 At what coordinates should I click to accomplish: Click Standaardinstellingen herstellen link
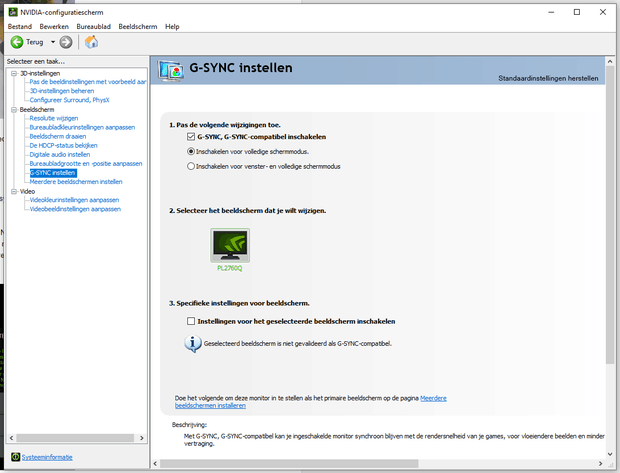click(548, 78)
